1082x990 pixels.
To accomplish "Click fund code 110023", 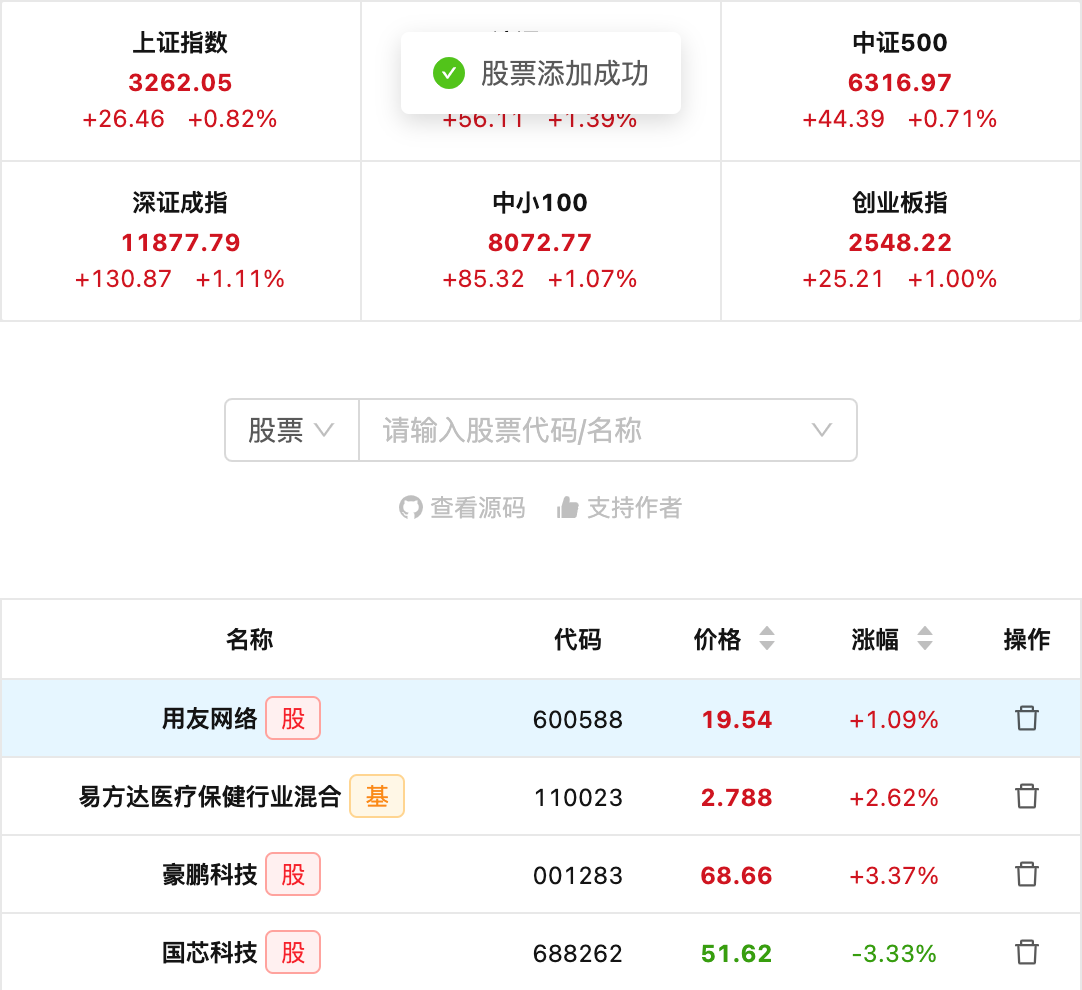I will tap(578, 798).
